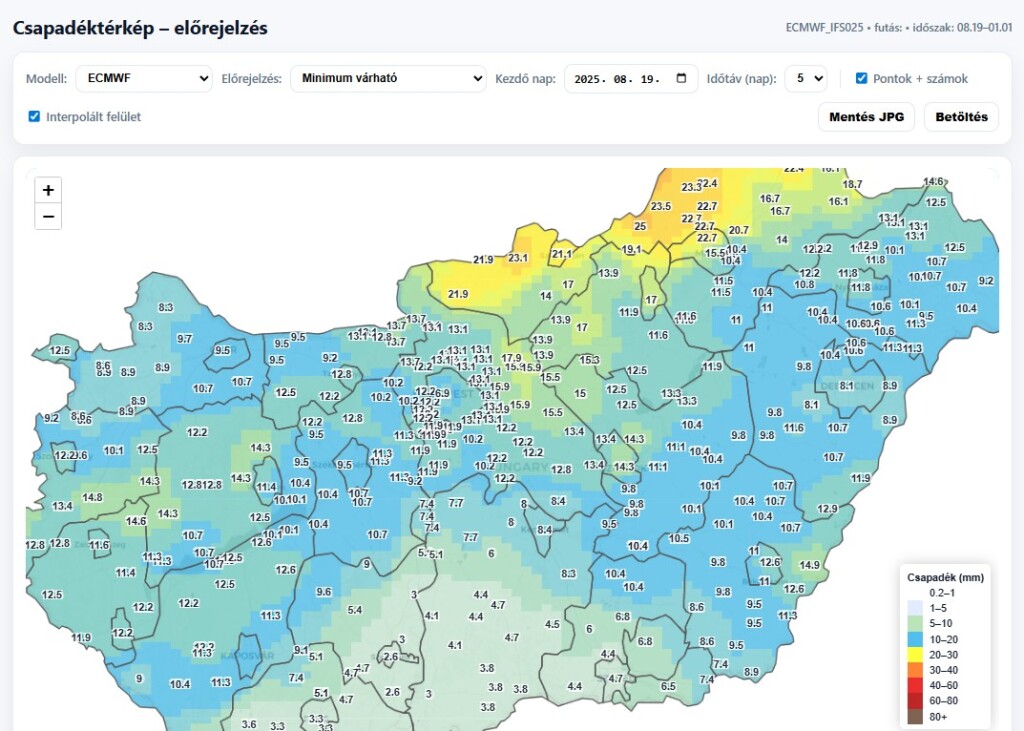Viewport: 1024px width, 731px height.
Task: Zoom out of the precipitation map
Action: click(x=48, y=216)
